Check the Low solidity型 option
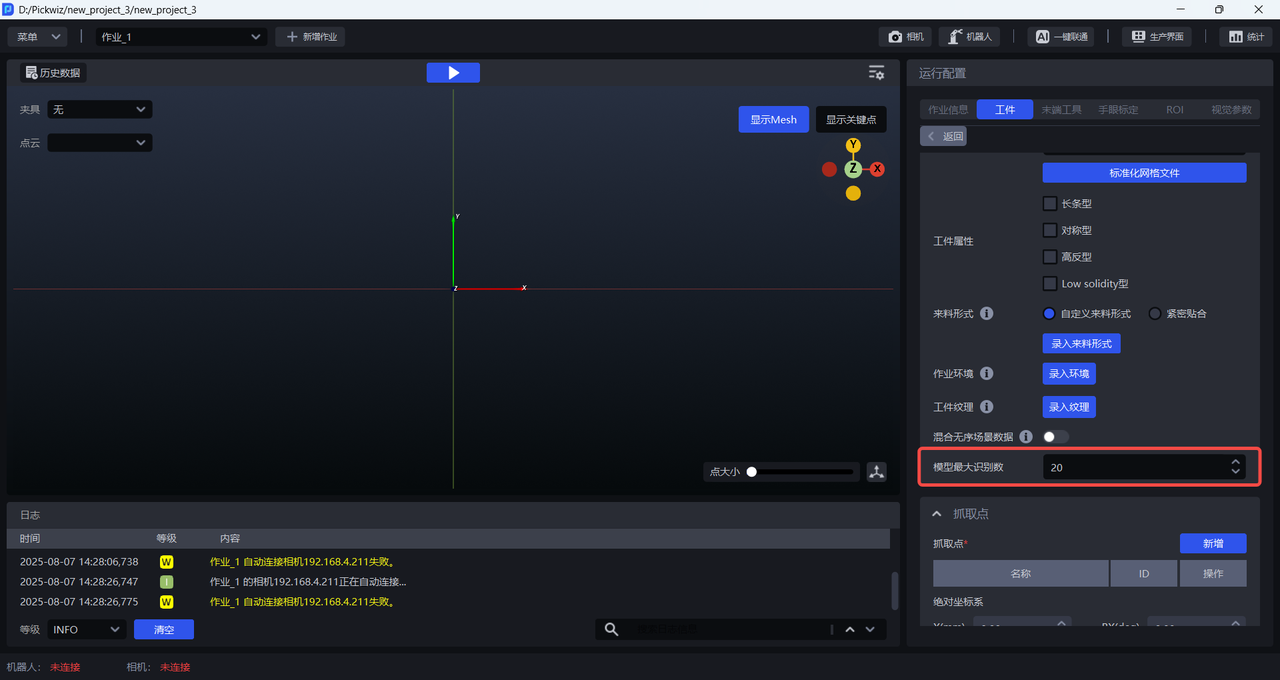Screen dimensions: 1280x680 click(x=1050, y=284)
